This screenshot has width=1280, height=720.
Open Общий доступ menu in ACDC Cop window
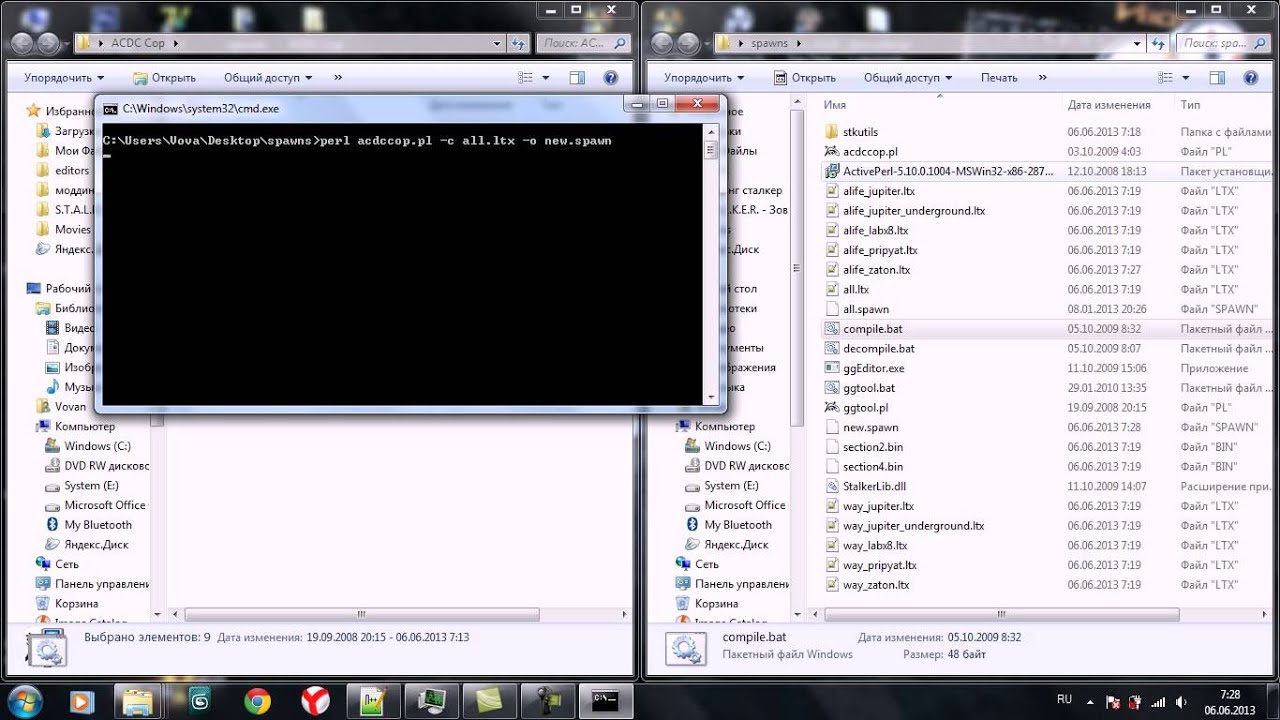click(268, 78)
